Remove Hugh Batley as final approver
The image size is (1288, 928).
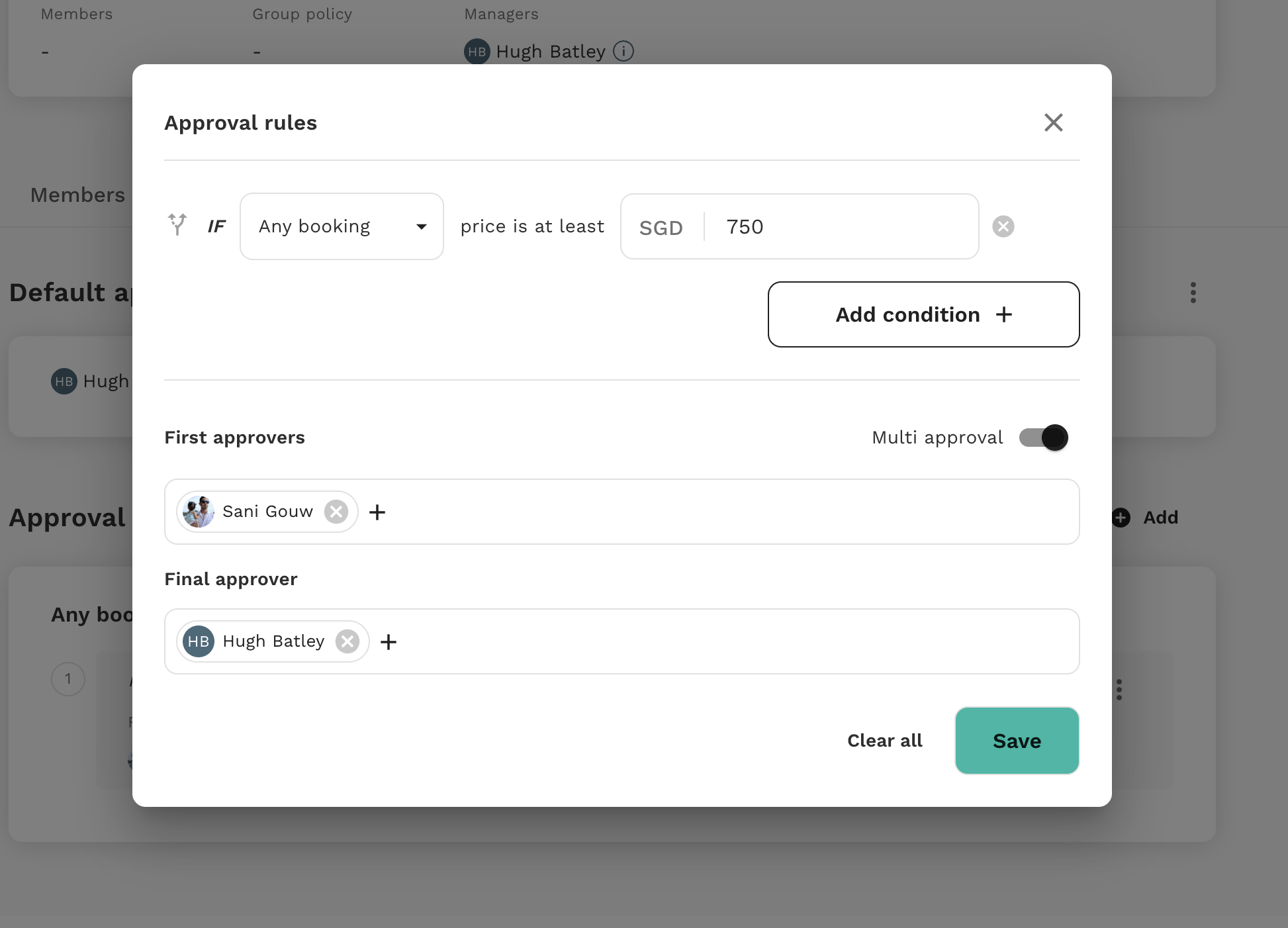tap(347, 641)
